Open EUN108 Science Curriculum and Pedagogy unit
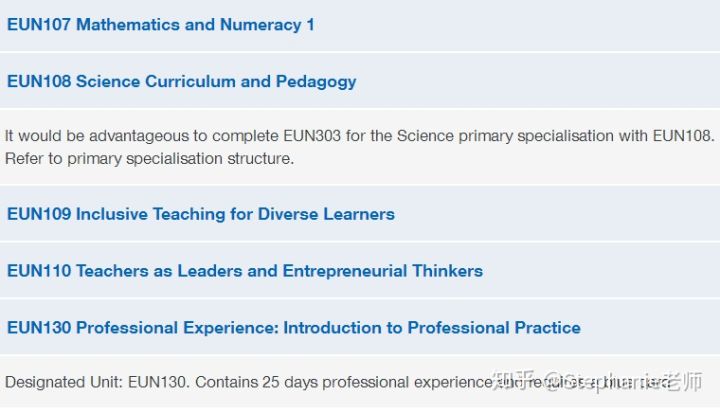 182,82
